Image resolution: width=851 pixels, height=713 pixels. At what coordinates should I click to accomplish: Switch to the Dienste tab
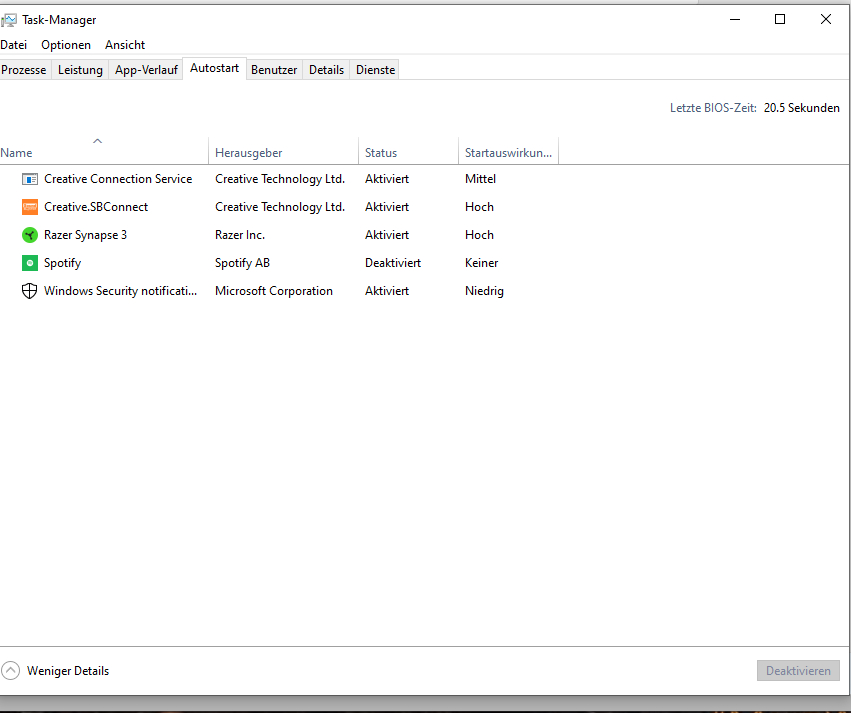click(x=375, y=70)
